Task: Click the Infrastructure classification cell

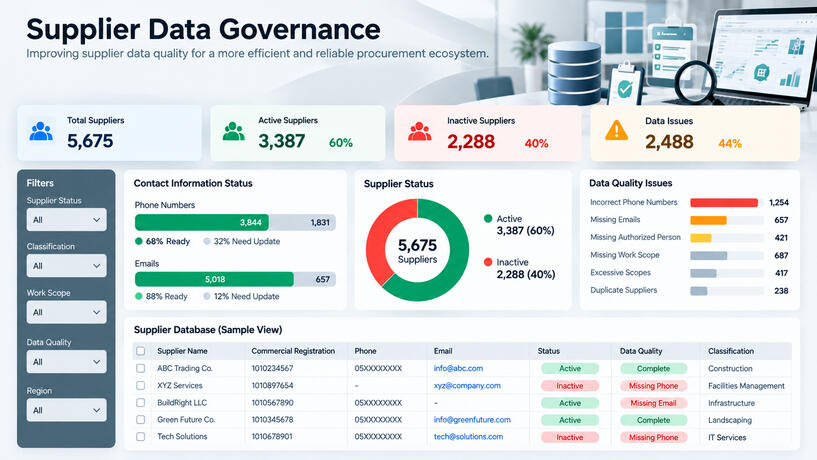Action: (732, 403)
